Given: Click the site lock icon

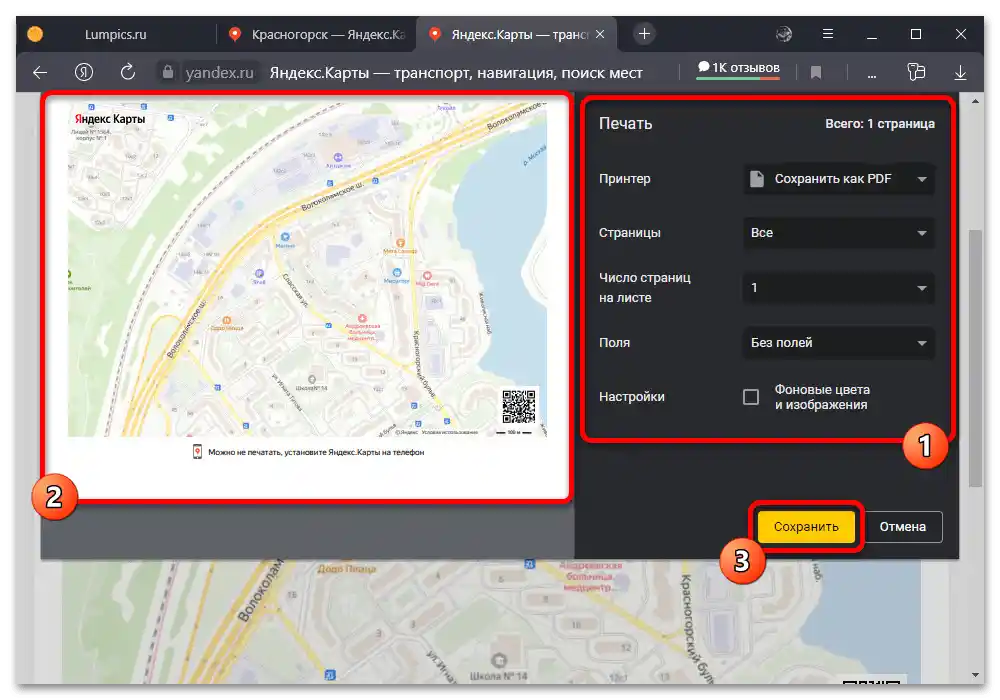Looking at the screenshot, I should (x=168, y=72).
